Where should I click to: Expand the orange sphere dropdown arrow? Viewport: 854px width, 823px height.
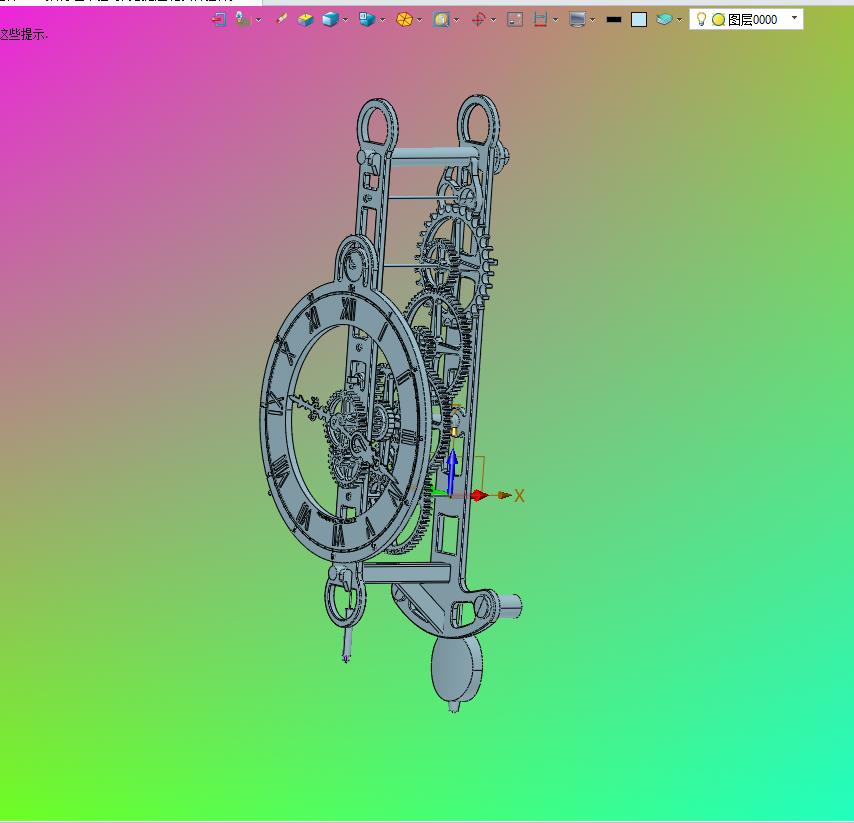420,20
